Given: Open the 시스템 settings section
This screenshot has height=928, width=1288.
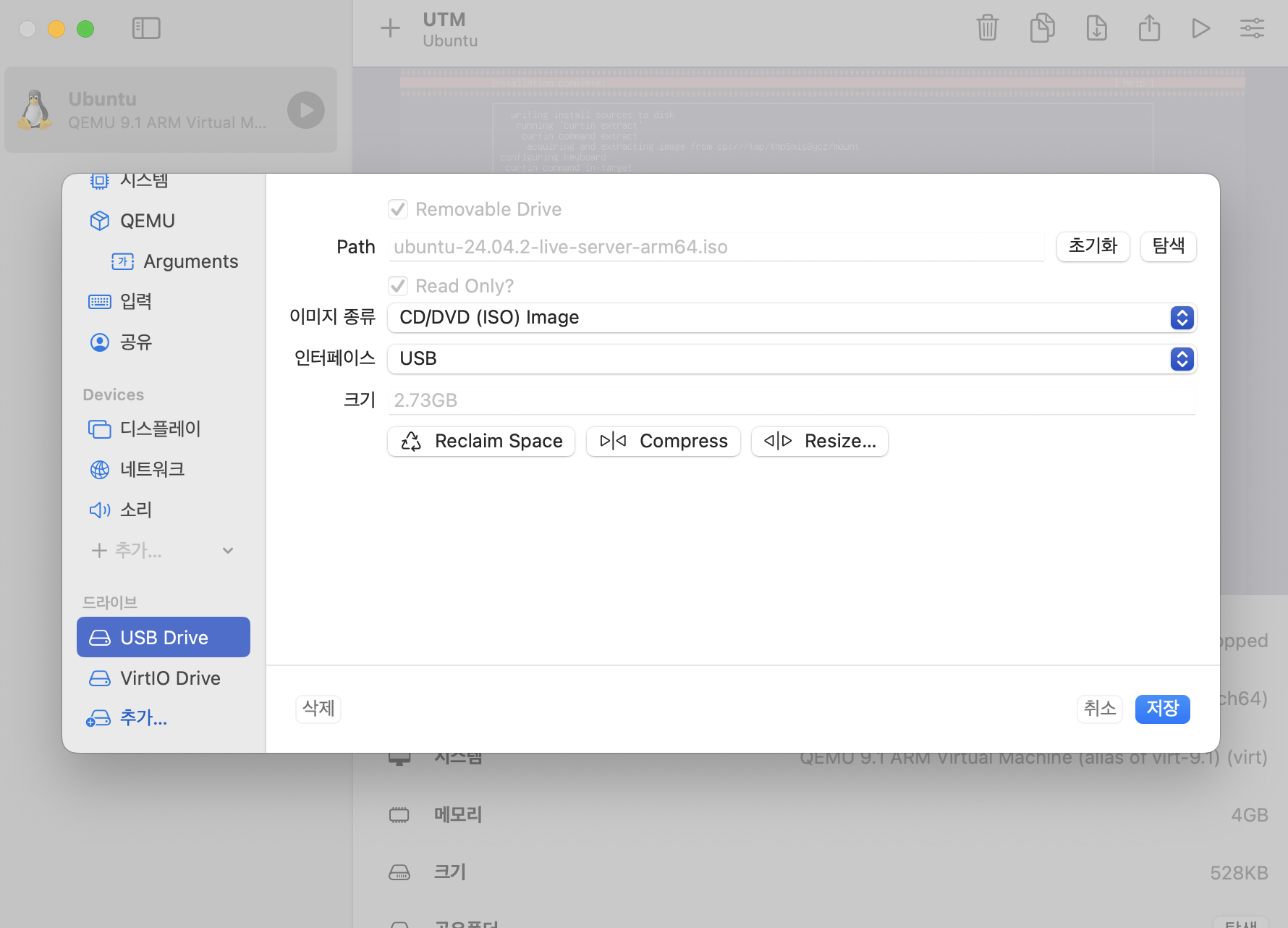Looking at the screenshot, I should [x=164, y=180].
